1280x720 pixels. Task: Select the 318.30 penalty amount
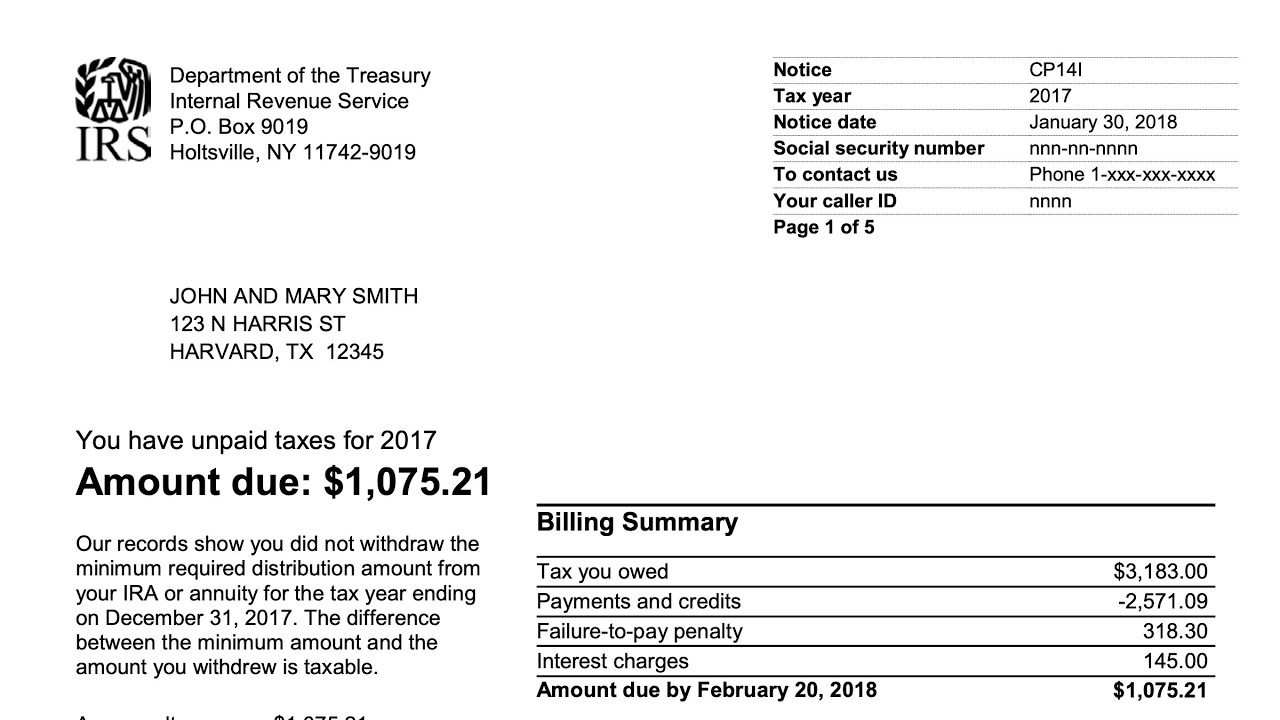pyautogui.click(x=1175, y=631)
